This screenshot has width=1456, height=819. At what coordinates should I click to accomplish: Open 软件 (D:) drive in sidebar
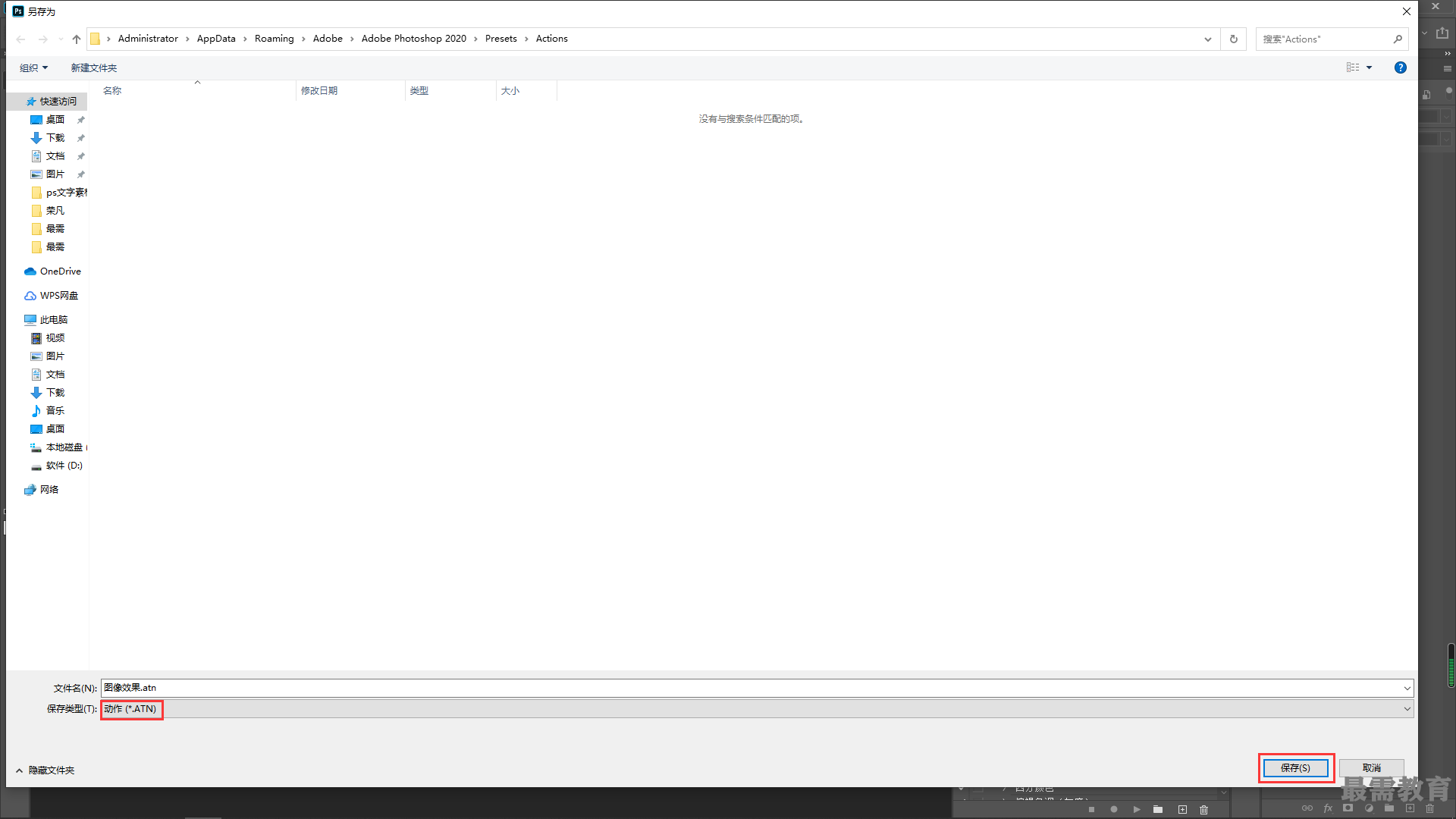click(x=57, y=466)
